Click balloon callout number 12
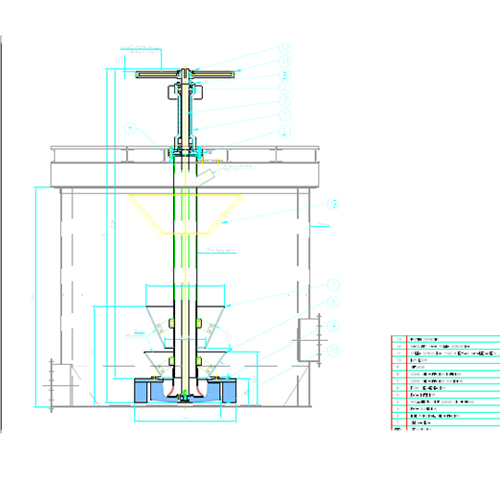 (x=285, y=48)
